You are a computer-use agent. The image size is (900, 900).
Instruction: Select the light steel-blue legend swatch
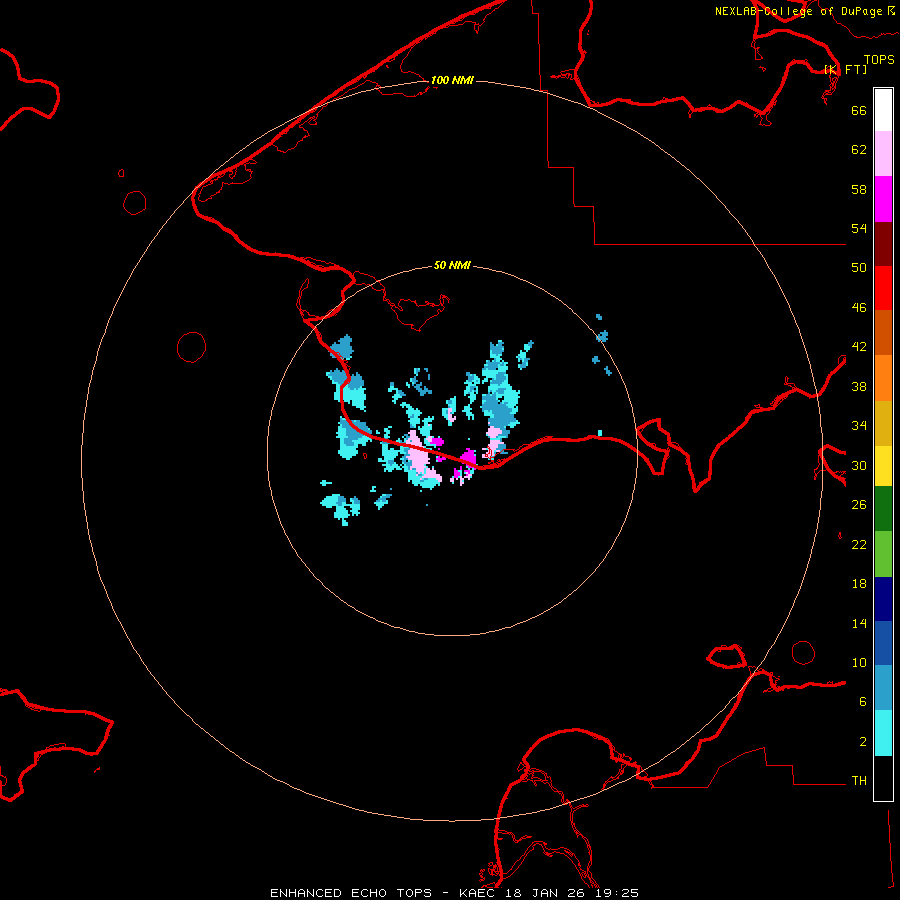(x=883, y=688)
